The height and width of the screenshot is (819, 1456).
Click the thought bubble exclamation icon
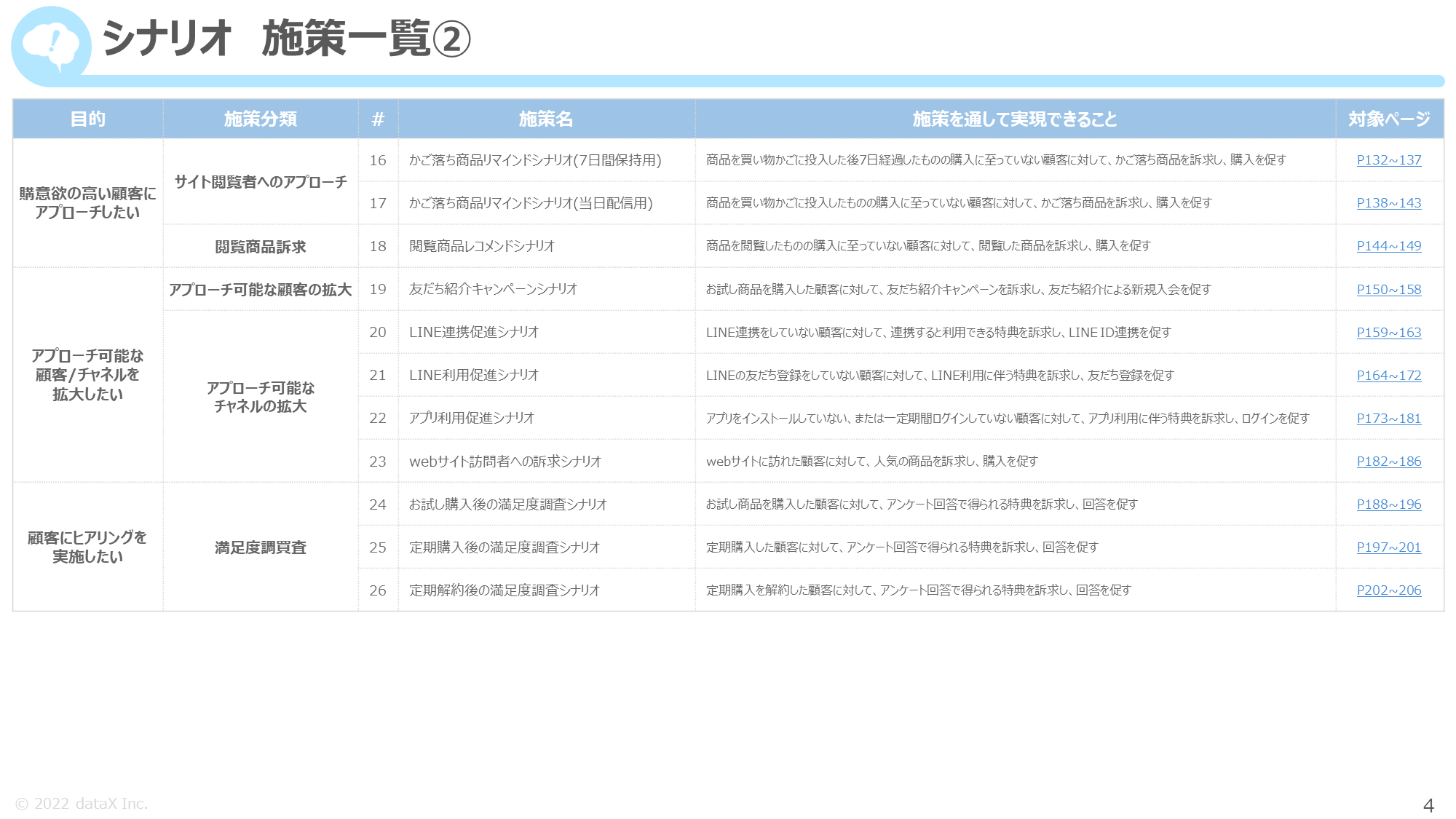click(x=51, y=47)
